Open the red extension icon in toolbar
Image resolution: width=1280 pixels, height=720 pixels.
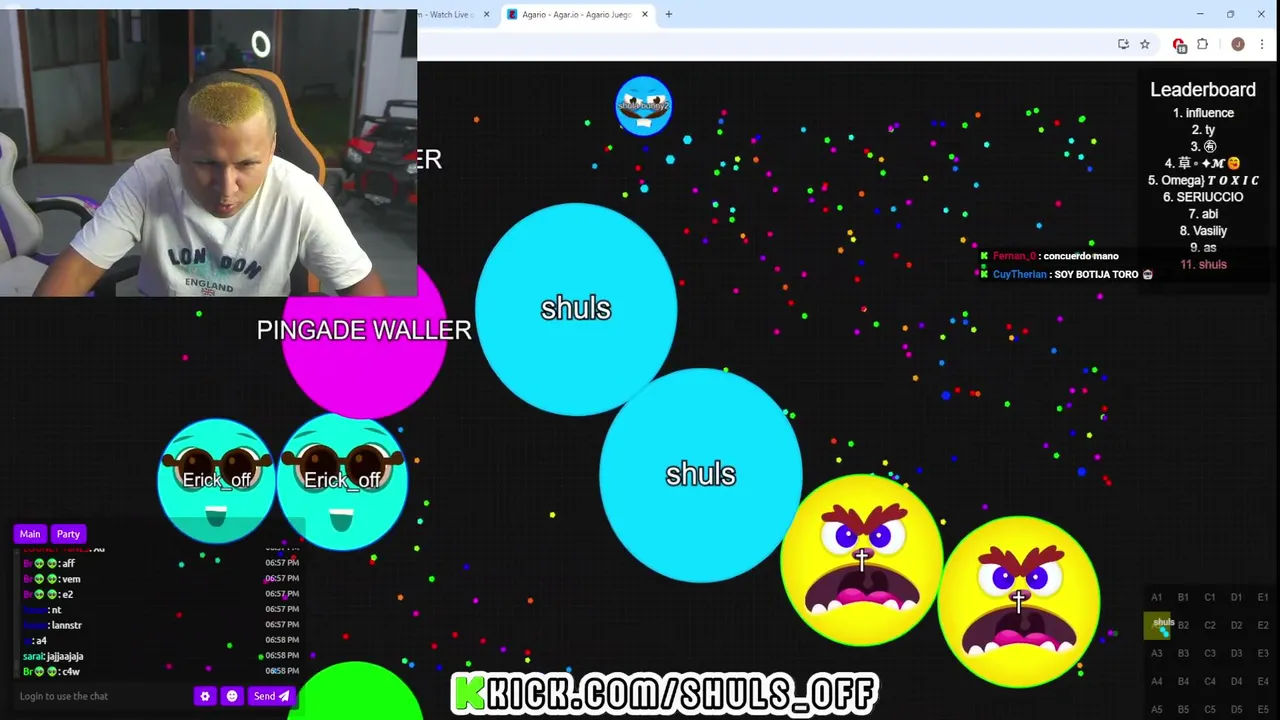tap(1179, 44)
